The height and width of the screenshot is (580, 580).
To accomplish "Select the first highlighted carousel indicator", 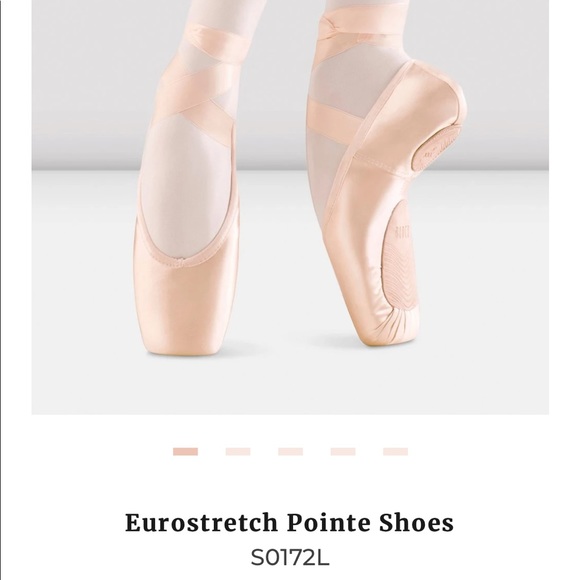I will pyautogui.click(x=185, y=451).
